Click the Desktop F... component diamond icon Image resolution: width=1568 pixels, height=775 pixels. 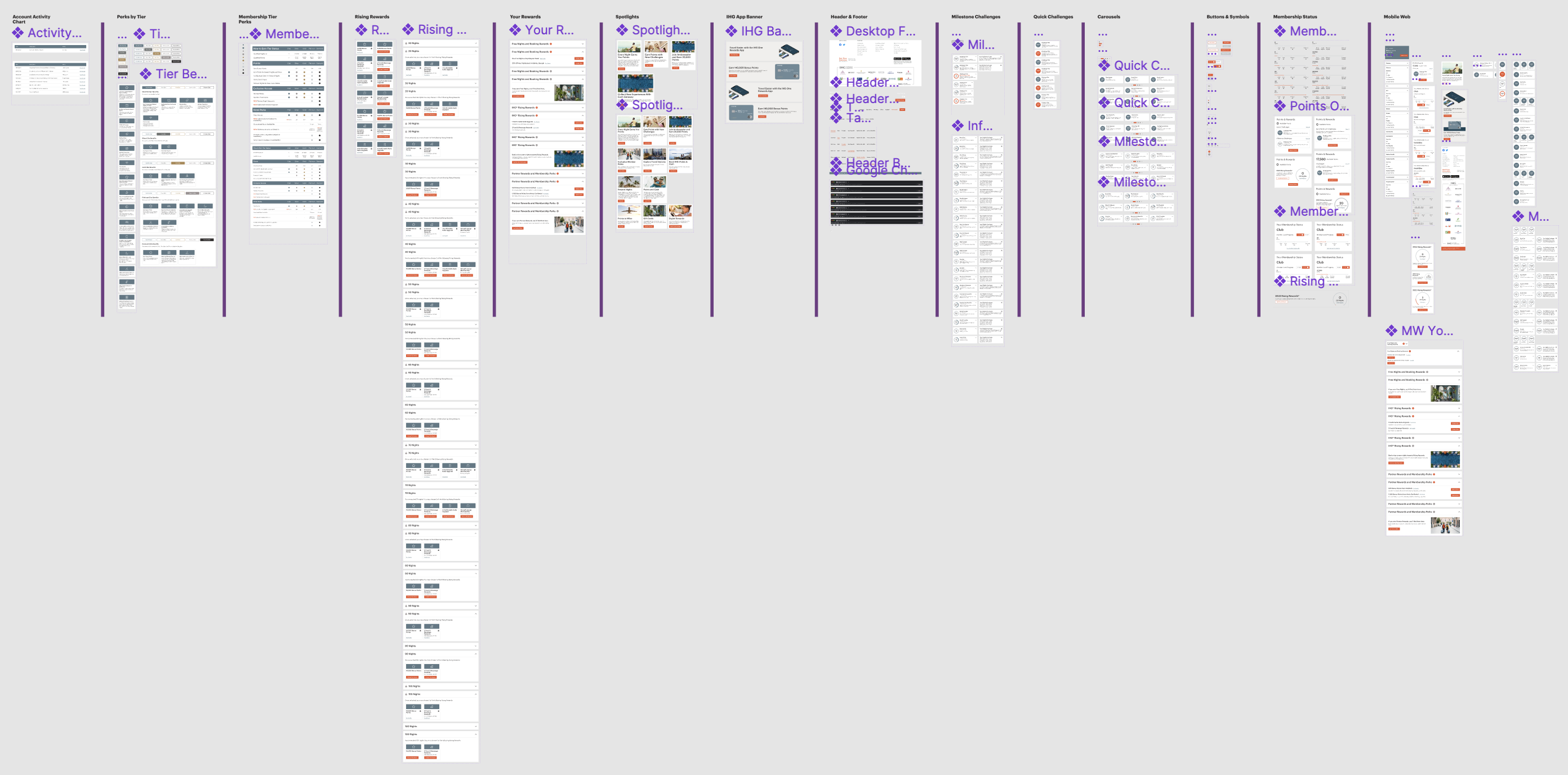[x=836, y=31]
